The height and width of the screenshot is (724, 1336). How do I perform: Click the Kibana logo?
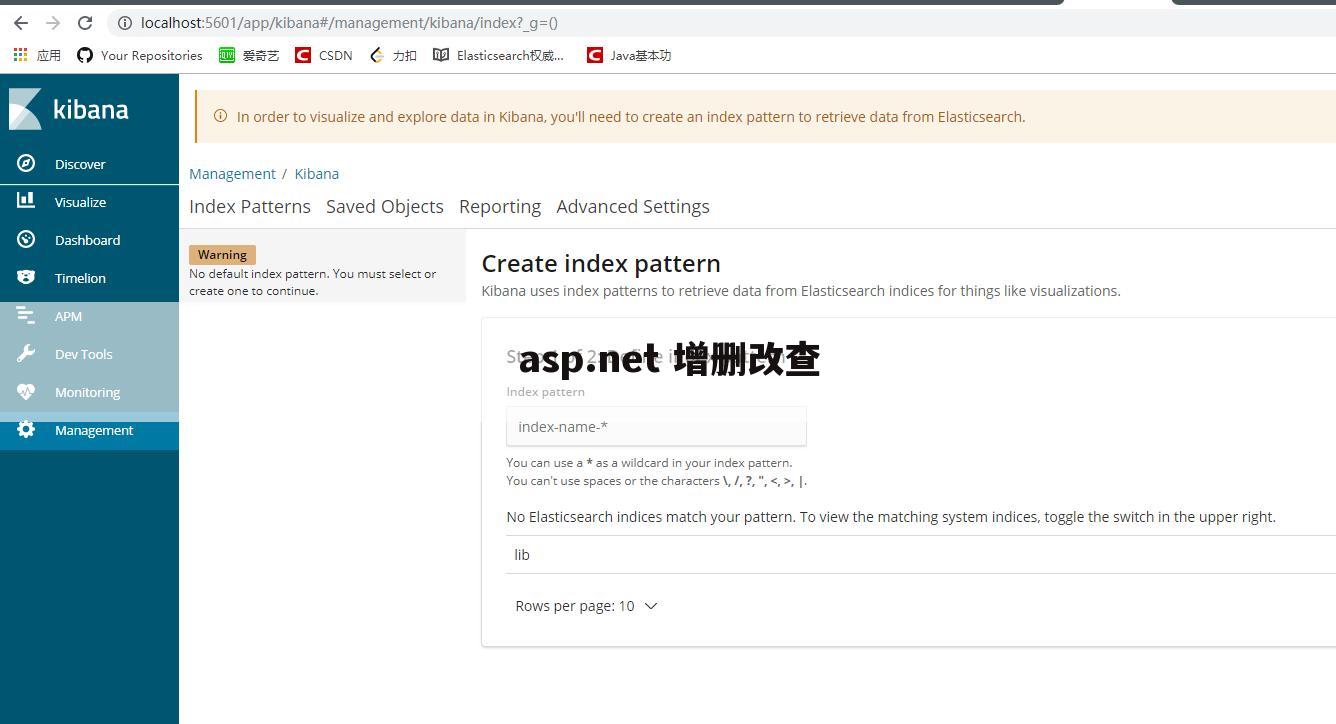pyautogui.click(x=69, y=109)
